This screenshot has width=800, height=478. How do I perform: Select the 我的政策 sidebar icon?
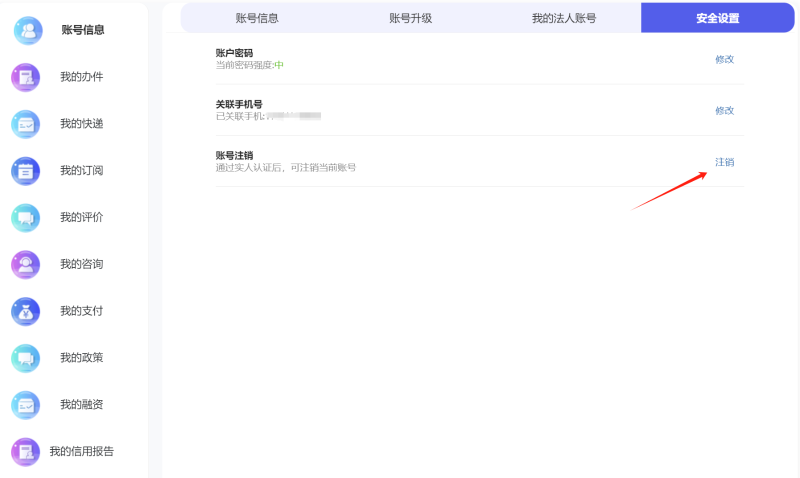(x=26, y=358)
